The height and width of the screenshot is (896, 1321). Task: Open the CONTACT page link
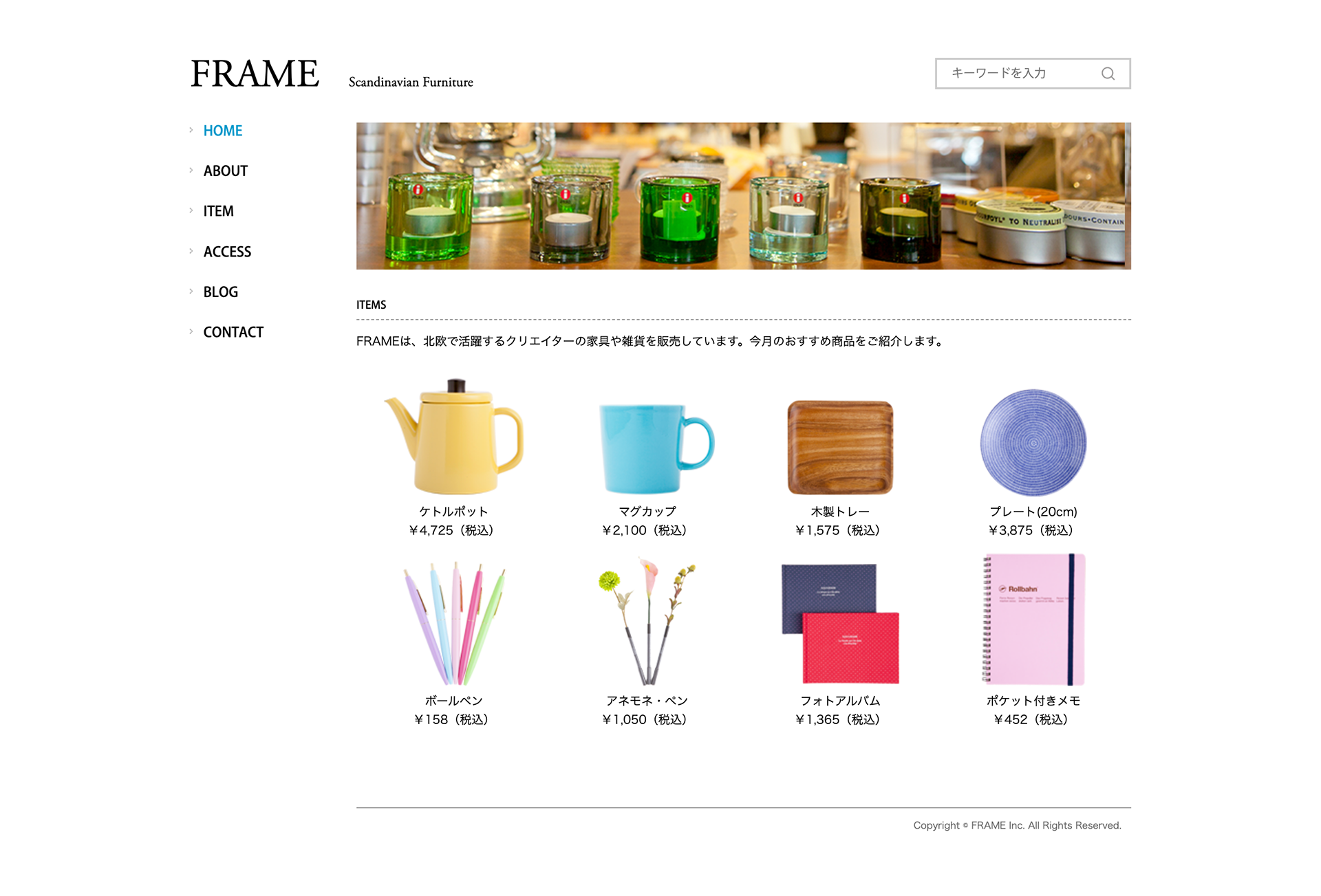point(233,332)
